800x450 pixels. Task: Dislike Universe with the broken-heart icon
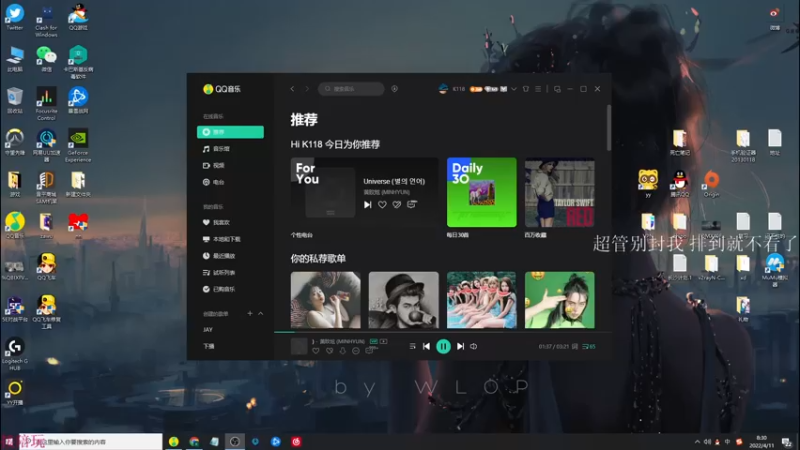397,205
